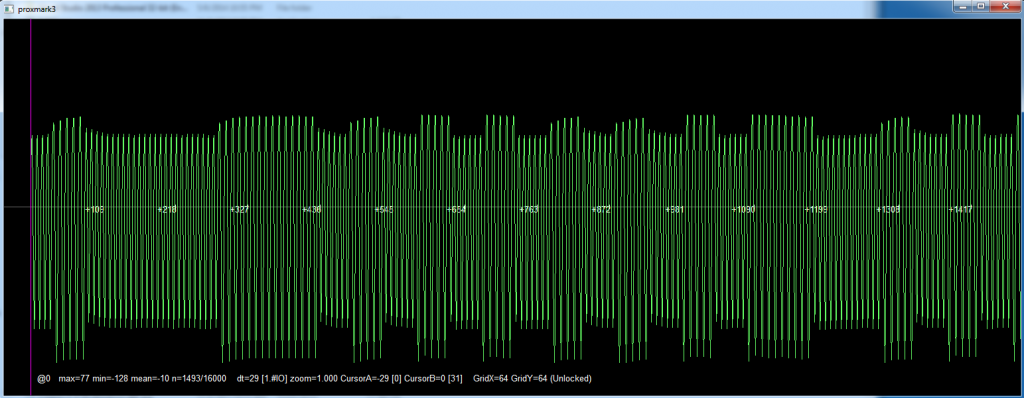
Task: Place cursor at the +436 sample marker
Action: pyautogui.click(x=312, y=210)
